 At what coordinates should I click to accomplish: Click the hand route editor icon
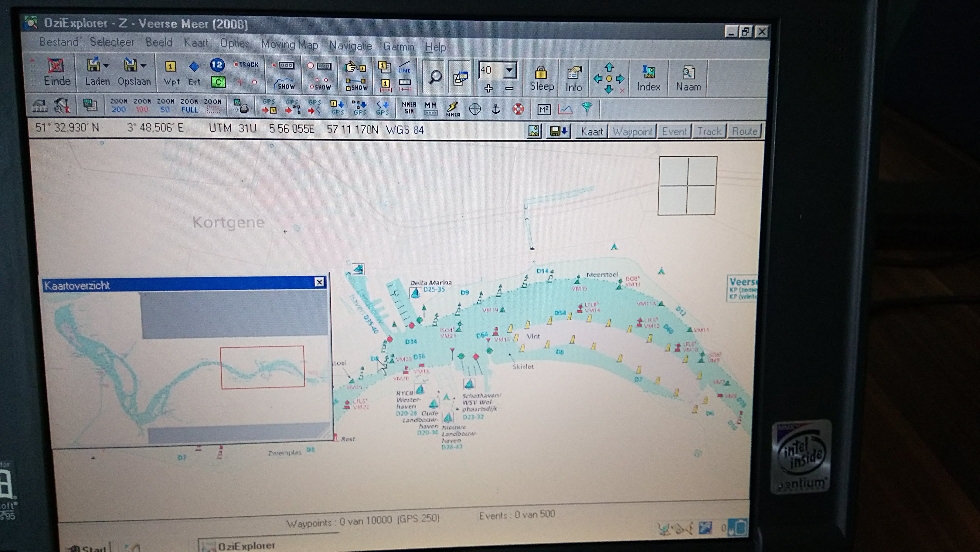point(355,67)
